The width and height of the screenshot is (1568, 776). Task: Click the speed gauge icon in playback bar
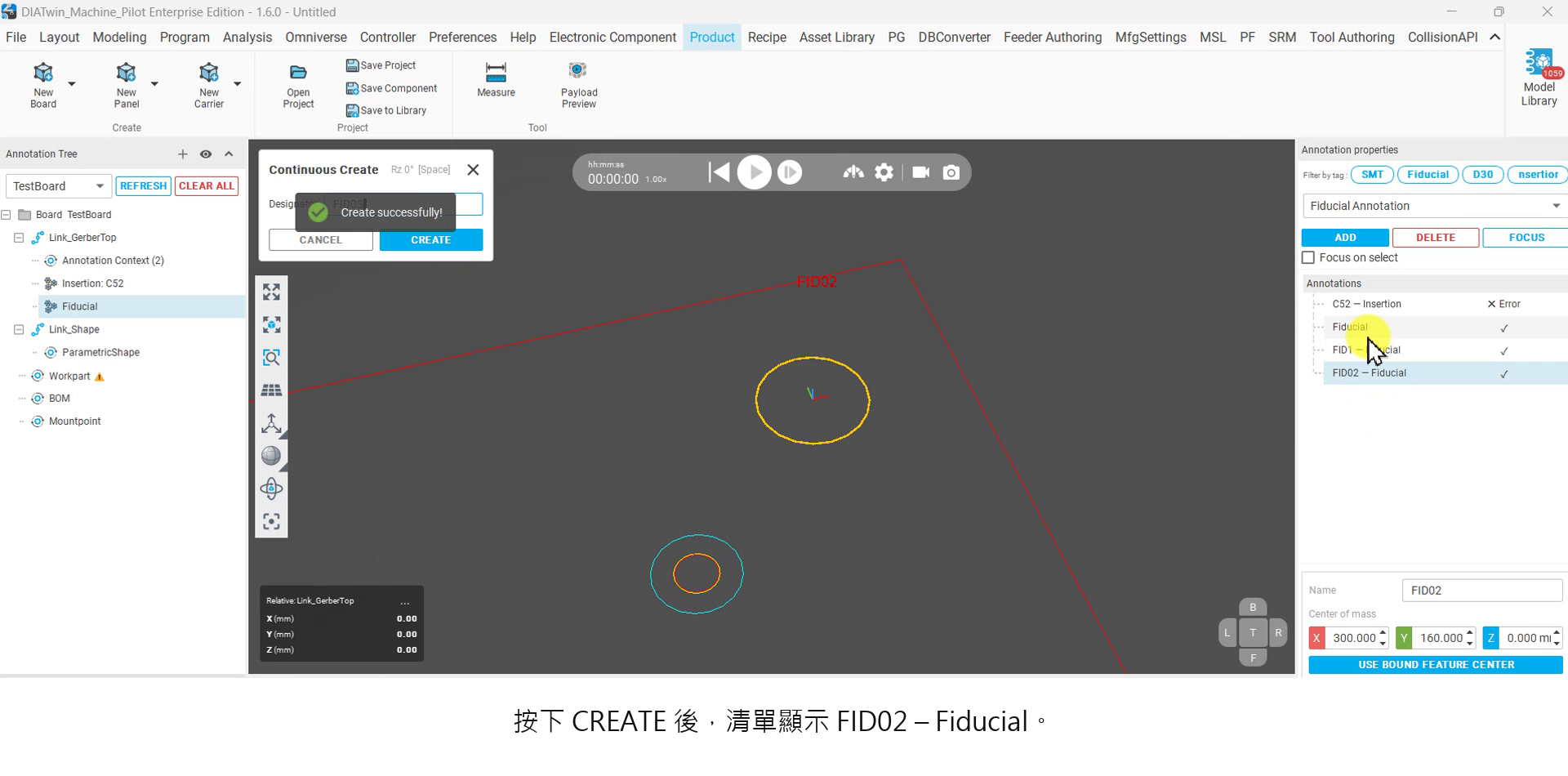[x=853, y=172]
